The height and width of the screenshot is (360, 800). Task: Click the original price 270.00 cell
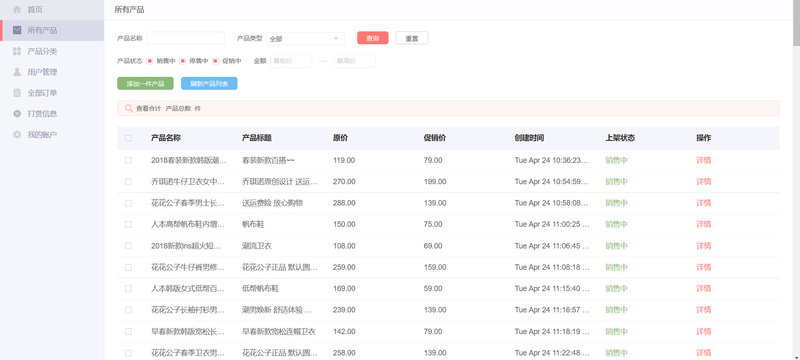coord(344,182)
